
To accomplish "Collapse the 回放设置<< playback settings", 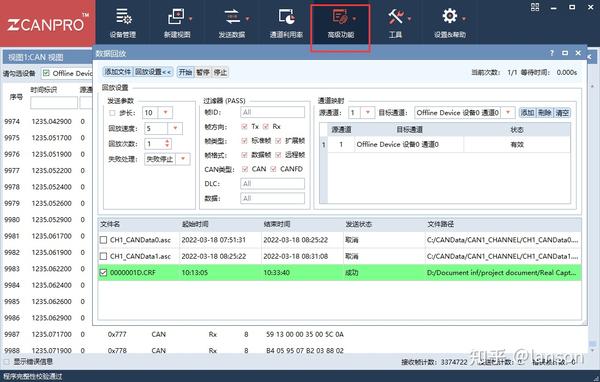I will 153,72.
